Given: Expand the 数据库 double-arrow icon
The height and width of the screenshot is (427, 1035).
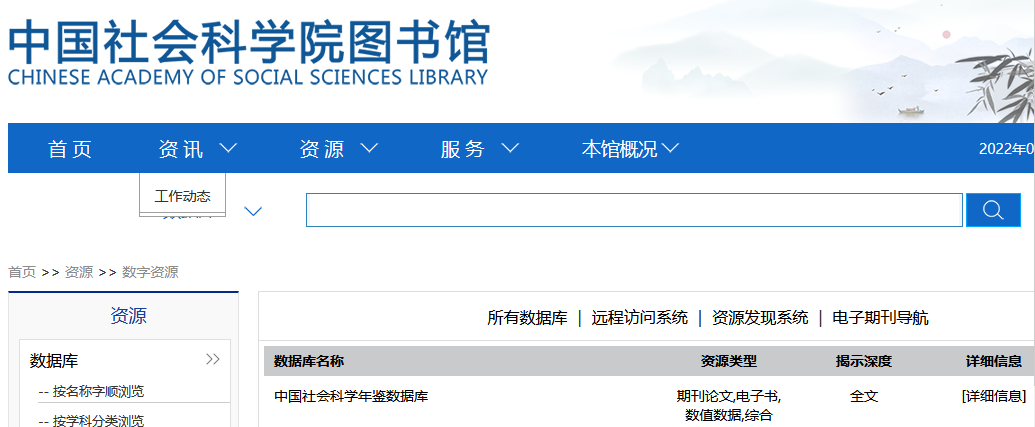Looking at the screenshot, I should point(212,359).
